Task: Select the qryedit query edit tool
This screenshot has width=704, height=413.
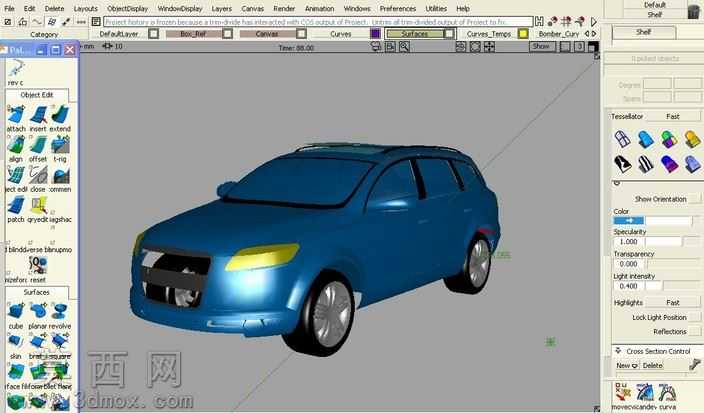Action: 38,206
